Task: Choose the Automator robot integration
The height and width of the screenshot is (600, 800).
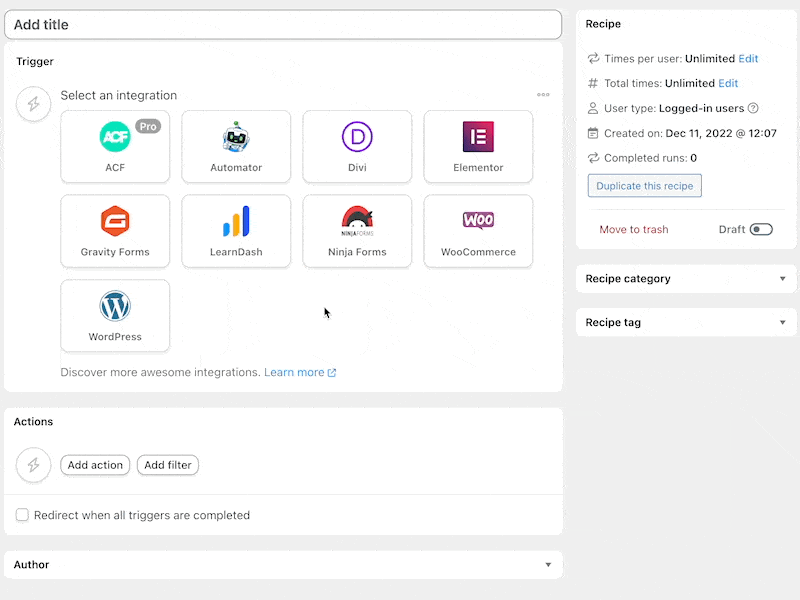Action: 236,136
